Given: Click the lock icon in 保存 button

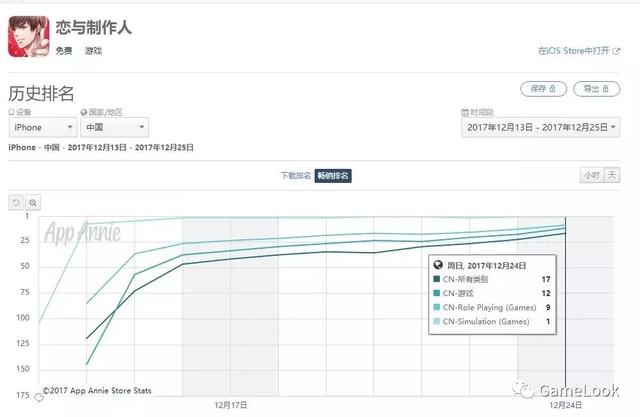Looking at the screenshot, I should (x=553, y=89).
